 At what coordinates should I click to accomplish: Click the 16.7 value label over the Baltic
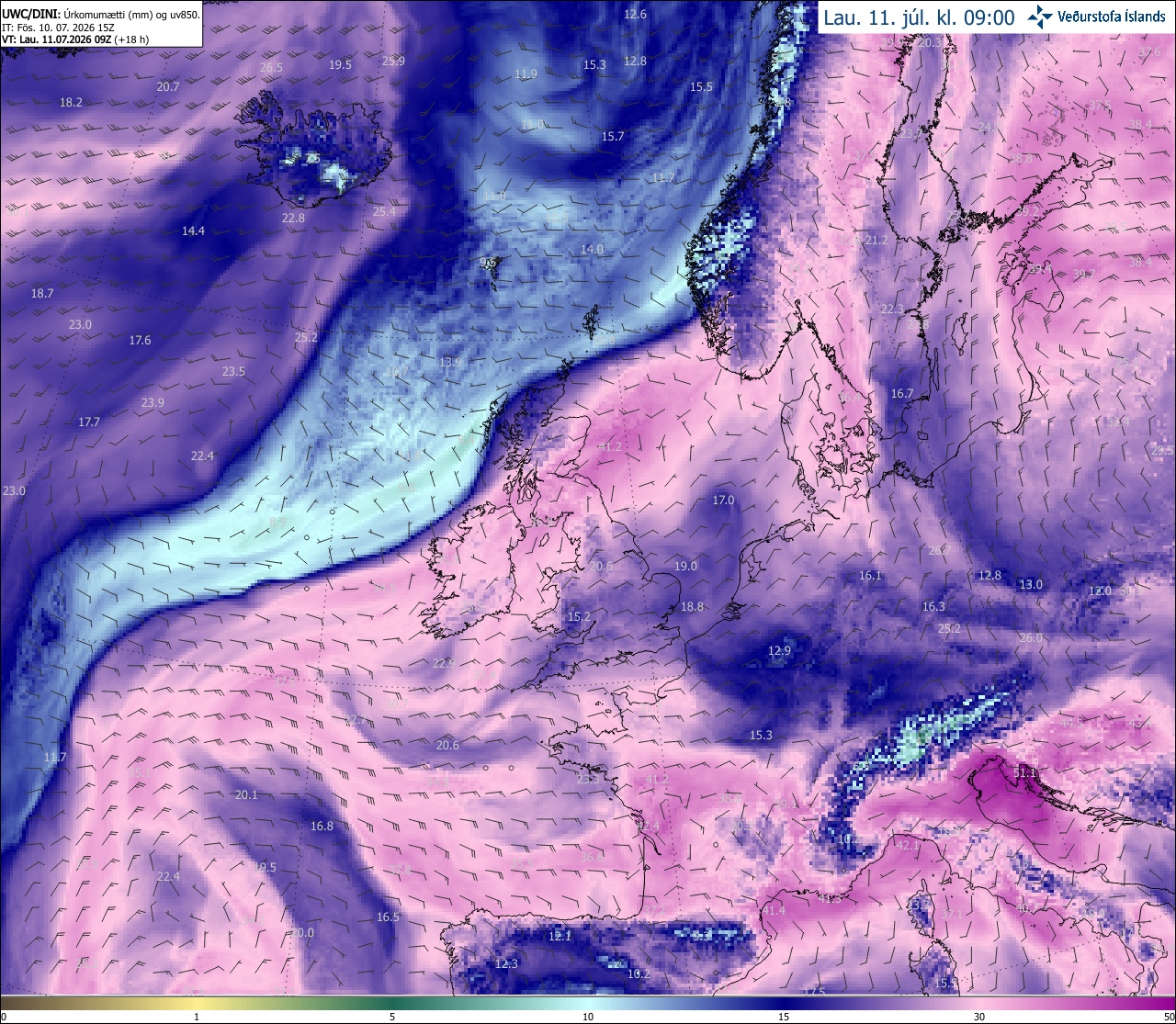[x=902, y=394]
